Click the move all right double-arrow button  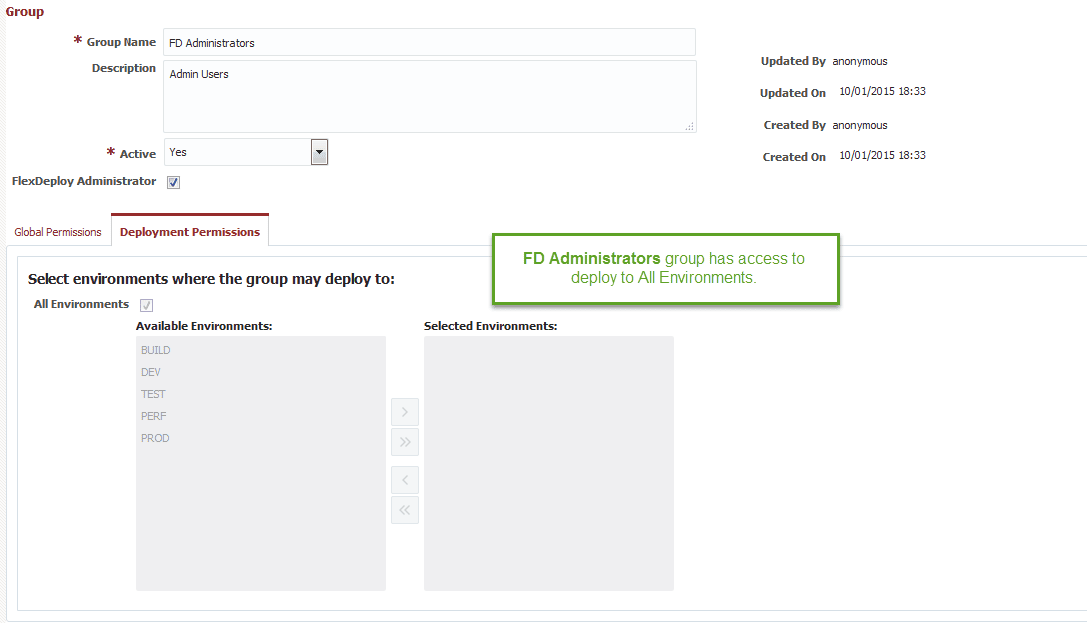pyautogui.click(x=405, y=442)
